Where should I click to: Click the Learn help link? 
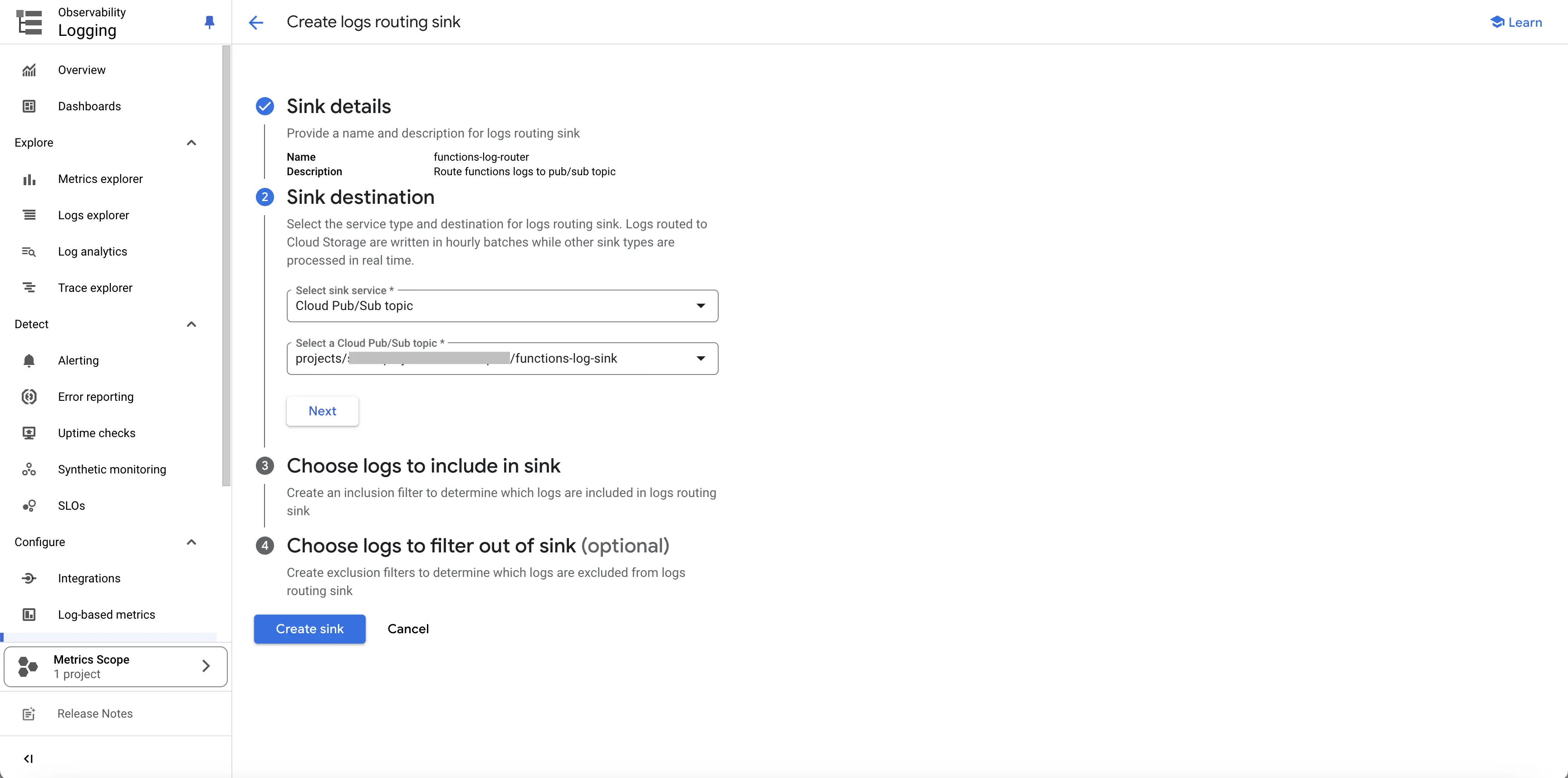(x=1515, y=22)
